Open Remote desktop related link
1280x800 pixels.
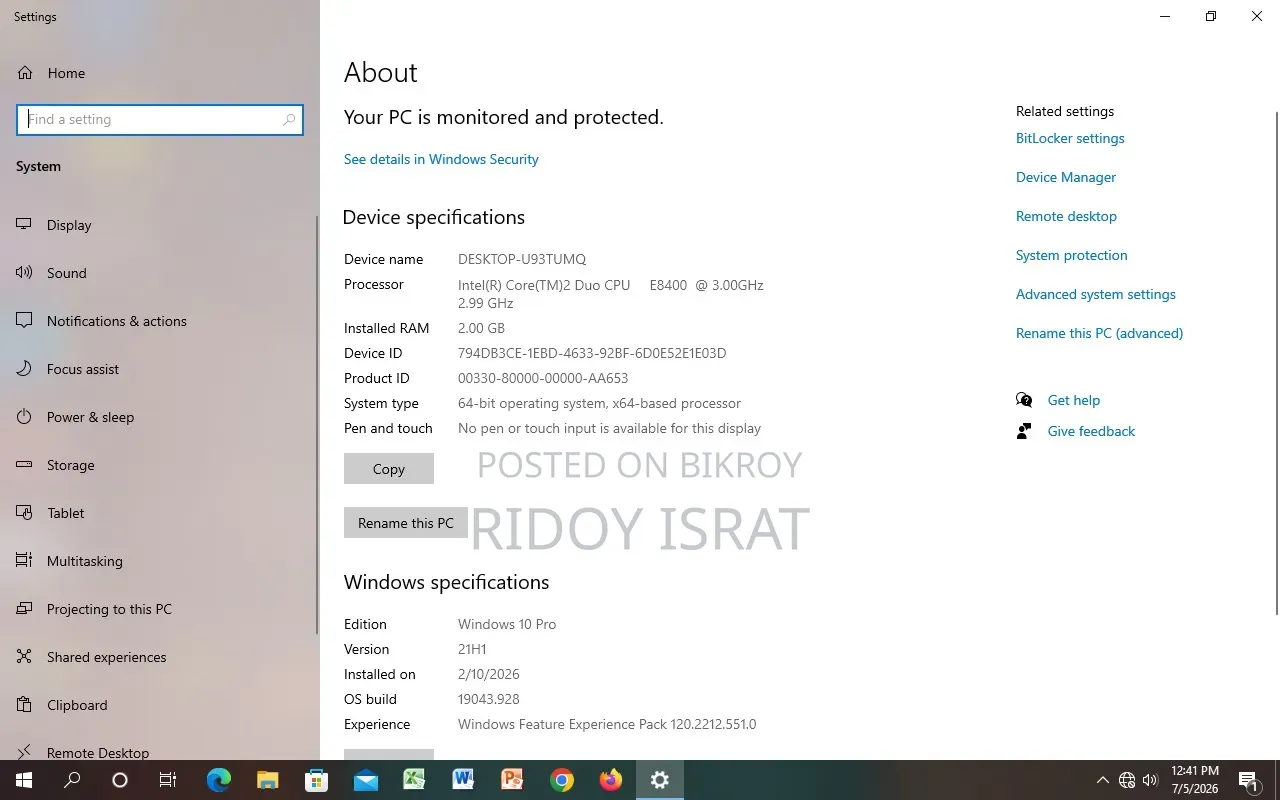pos(1066,216)
